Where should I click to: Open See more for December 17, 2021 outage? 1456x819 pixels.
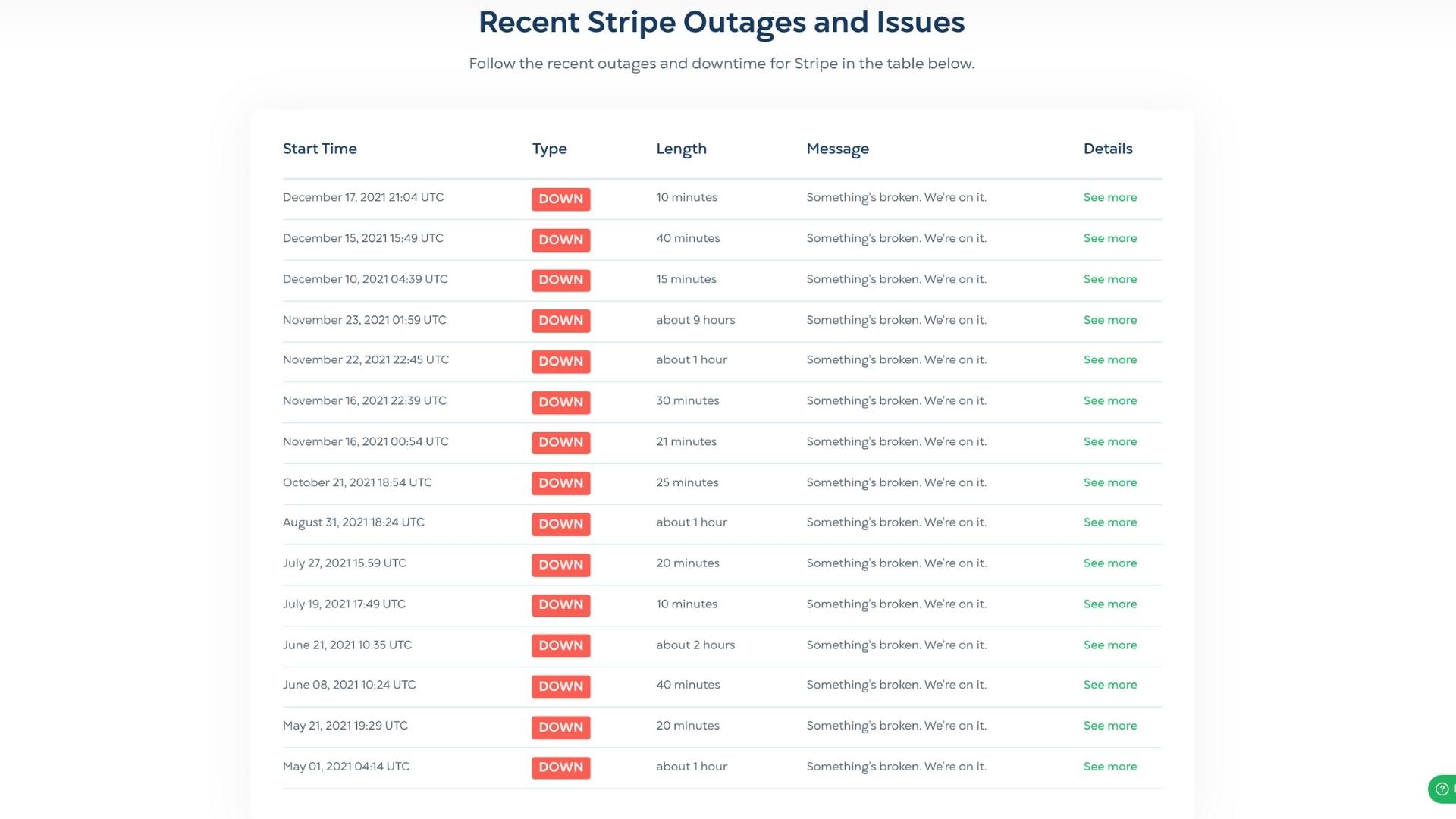pyautogui.click(x=1110, y=197)
